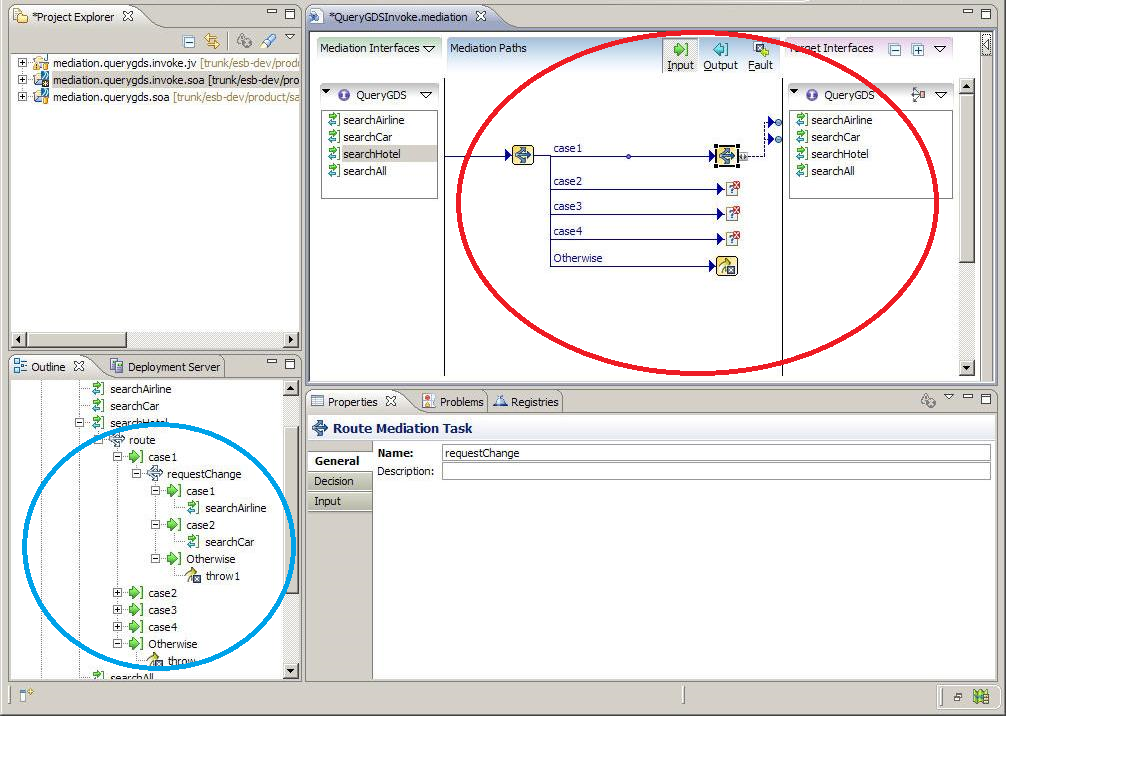Select Input mediation path button

tap(680, 56)
